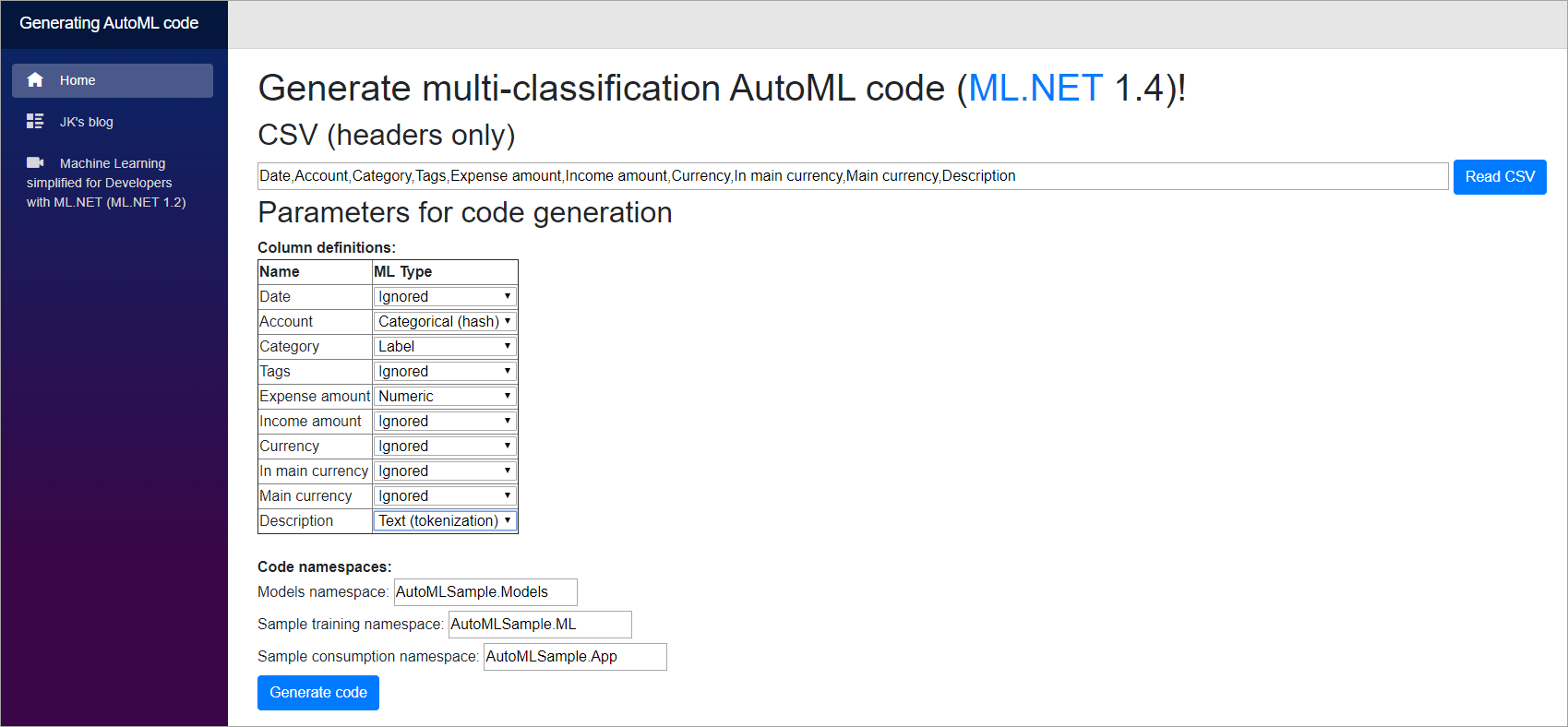Follow the ML.NET link in the heading
The image size is (1568, 727).
(1035, 89)
